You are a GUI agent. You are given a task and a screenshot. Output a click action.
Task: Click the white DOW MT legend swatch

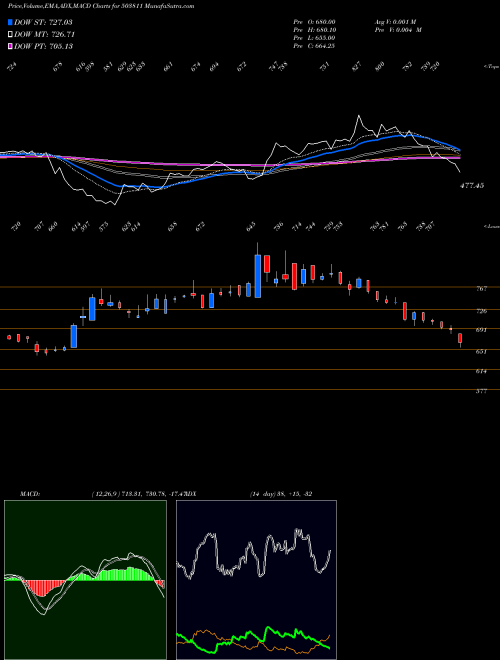point(10,34)
